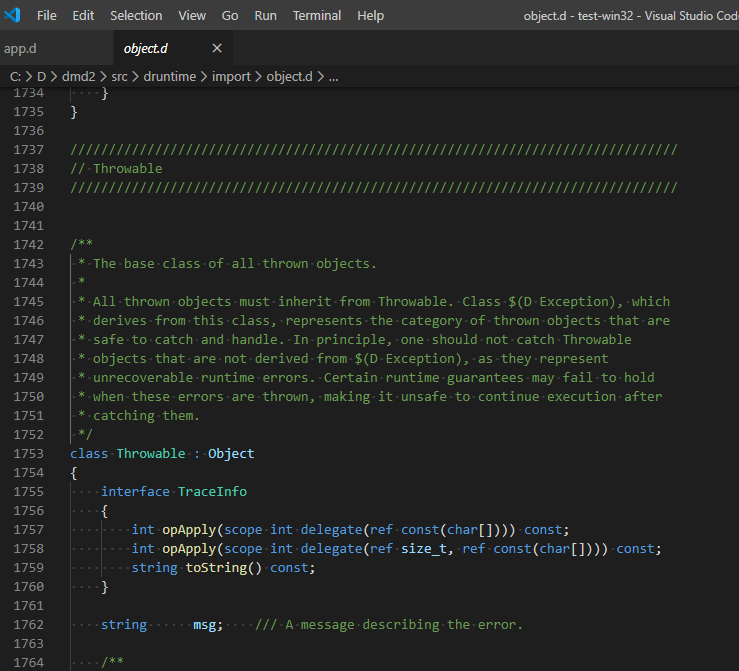Open the Selection menu

click(x=136, y=16)
